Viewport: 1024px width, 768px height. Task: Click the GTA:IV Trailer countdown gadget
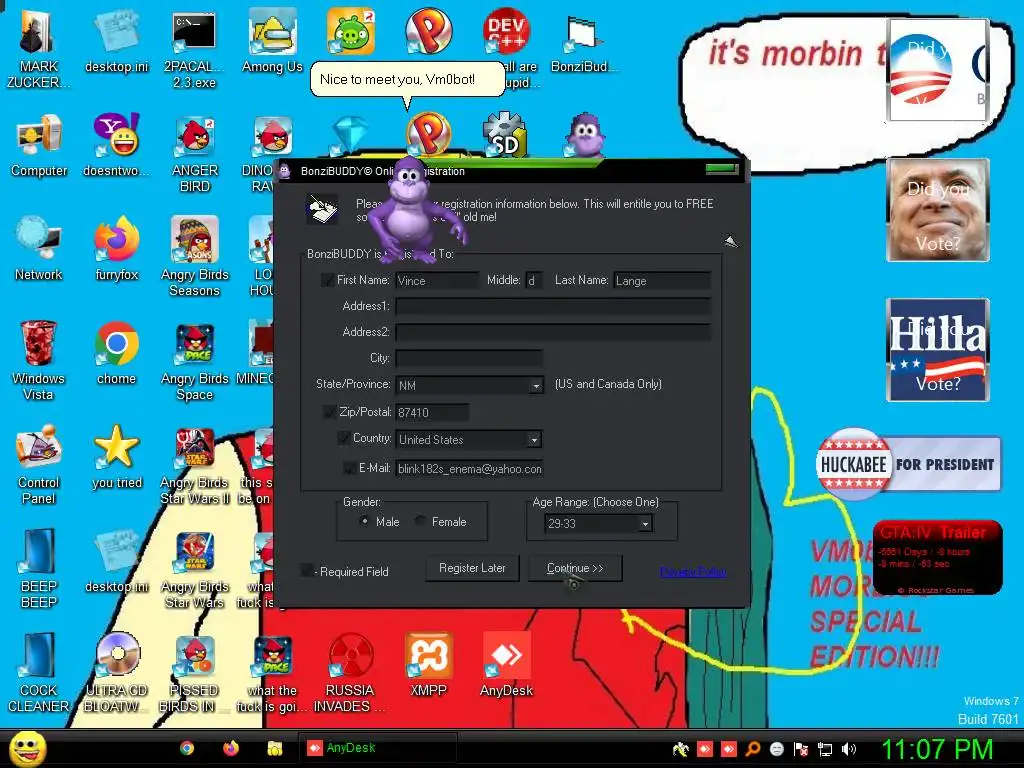(x=937, y=558)
